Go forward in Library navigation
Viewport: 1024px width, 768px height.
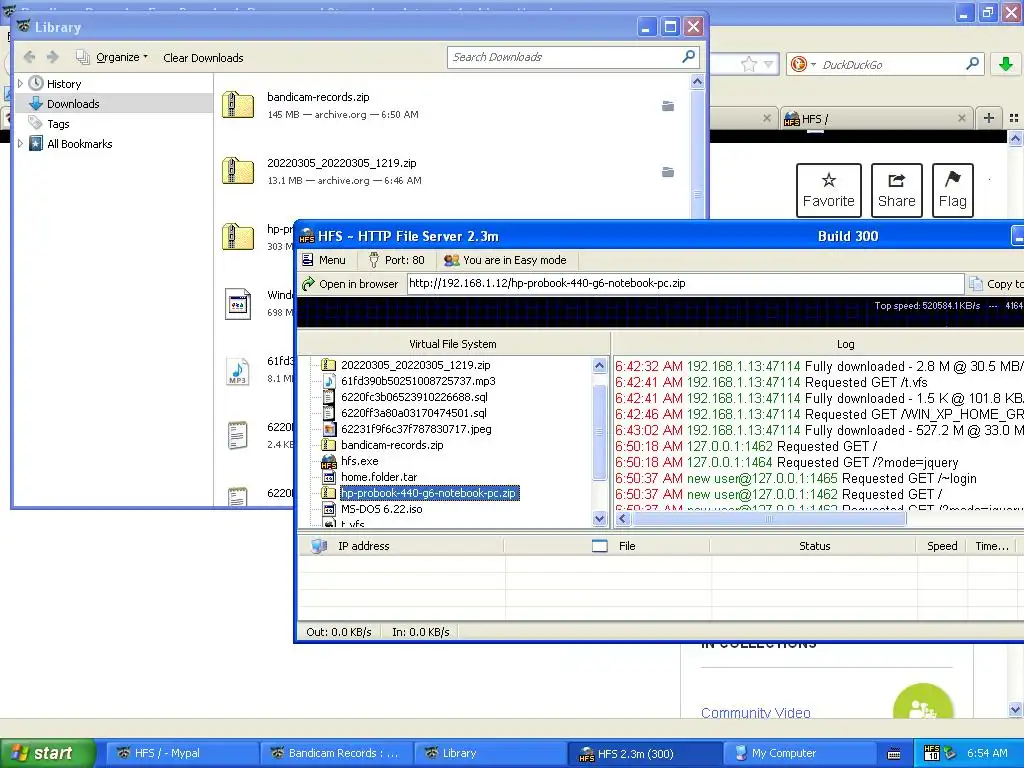[x=53, y=57]
